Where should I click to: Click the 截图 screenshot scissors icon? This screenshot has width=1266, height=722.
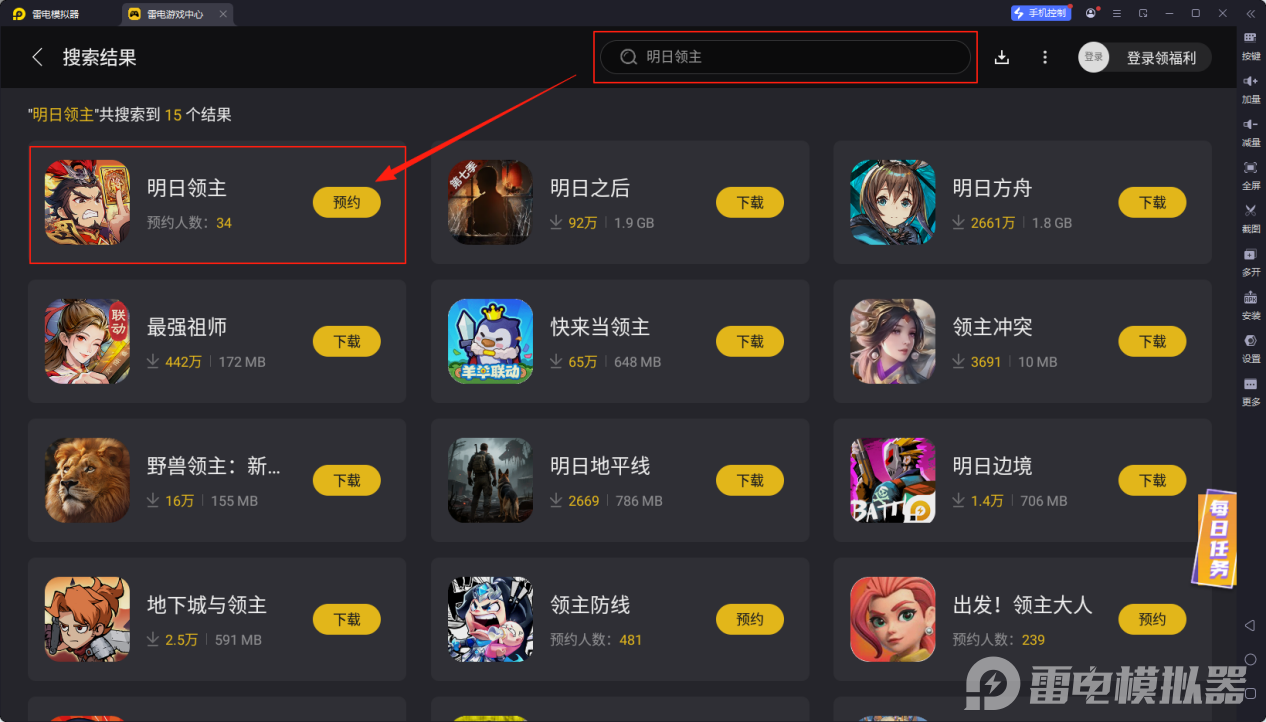pyautogui.click(x=1251, y=216)
